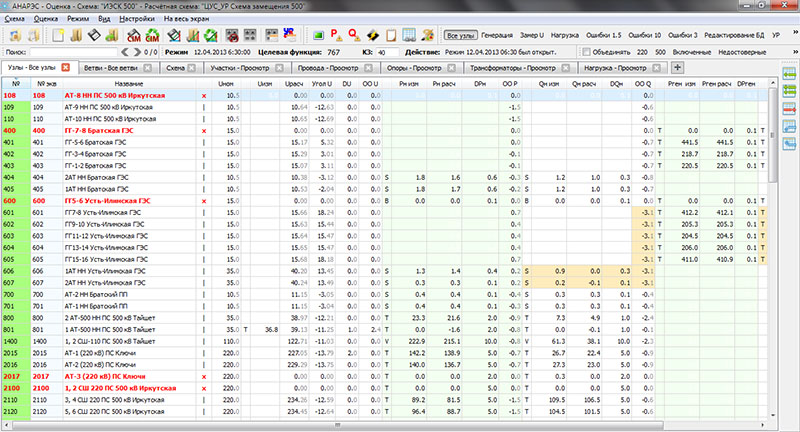Click the blue table grid toolbar icon

(409, 35)
